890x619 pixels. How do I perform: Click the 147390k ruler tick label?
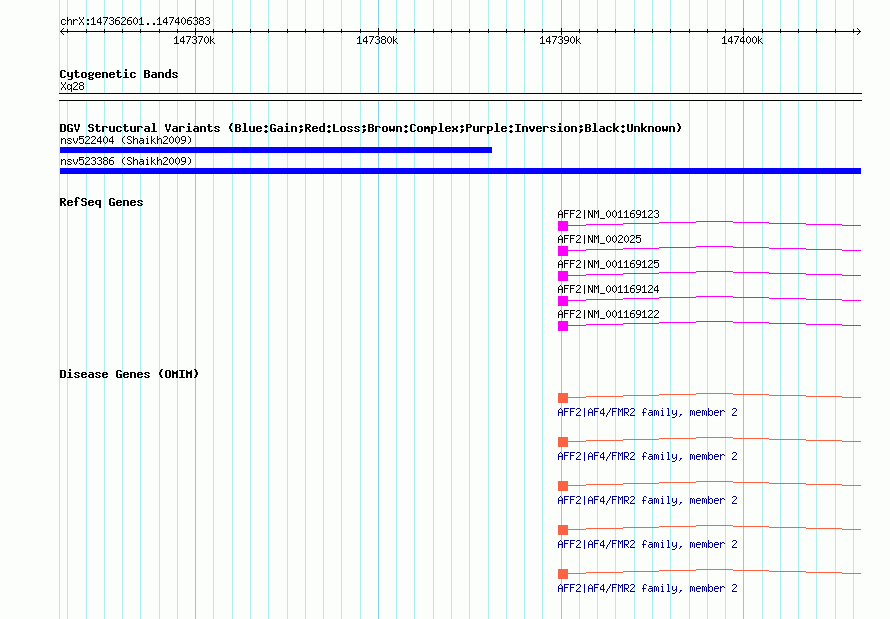click(x=560, y=41)
